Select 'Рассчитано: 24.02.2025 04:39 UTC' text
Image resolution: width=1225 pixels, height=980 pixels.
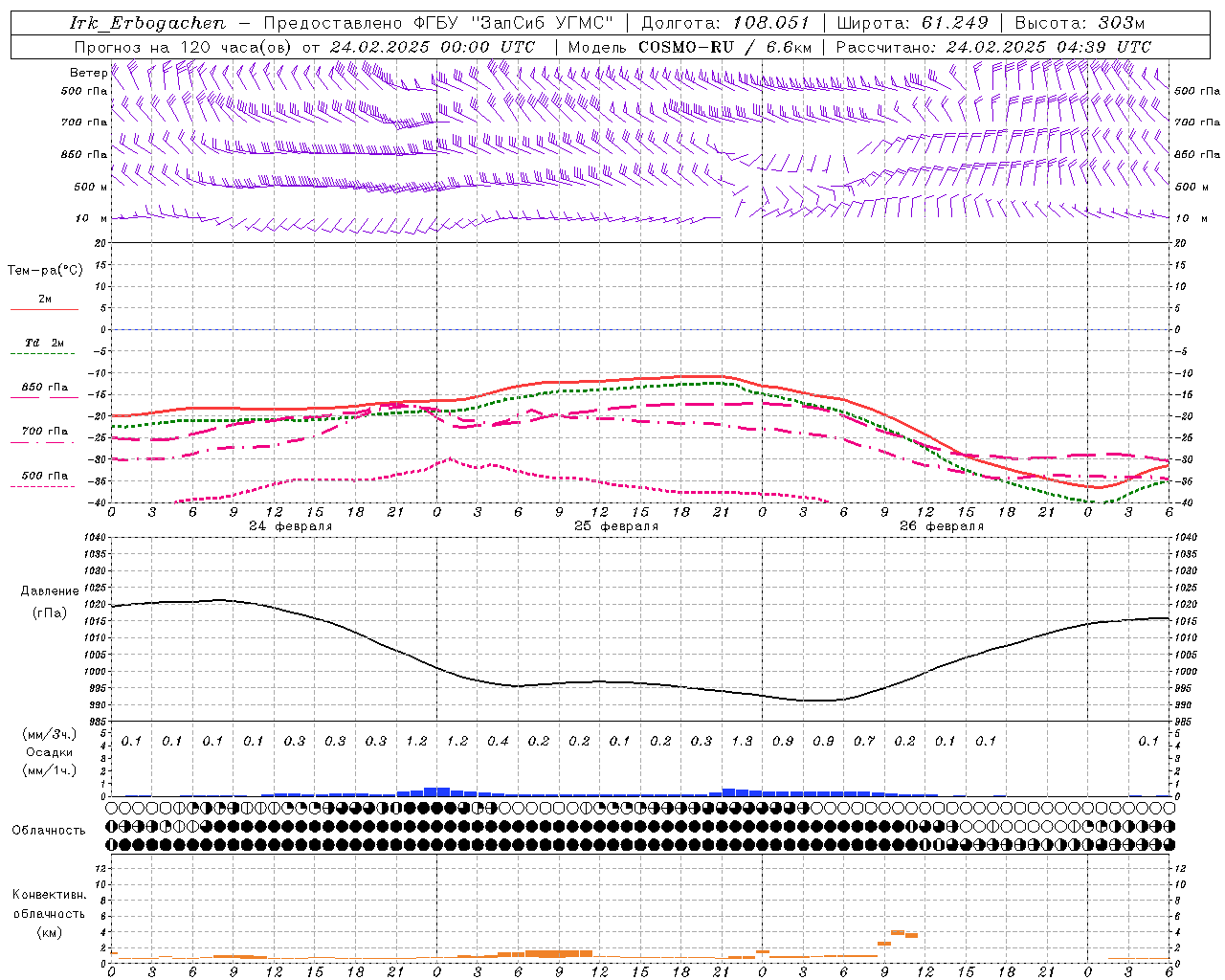pos(993,47)
